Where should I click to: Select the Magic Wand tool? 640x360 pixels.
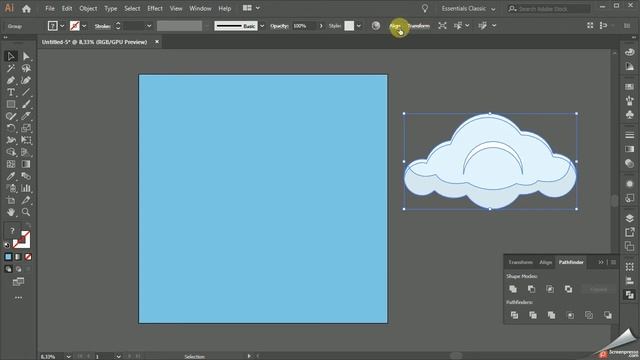(11, 68)
